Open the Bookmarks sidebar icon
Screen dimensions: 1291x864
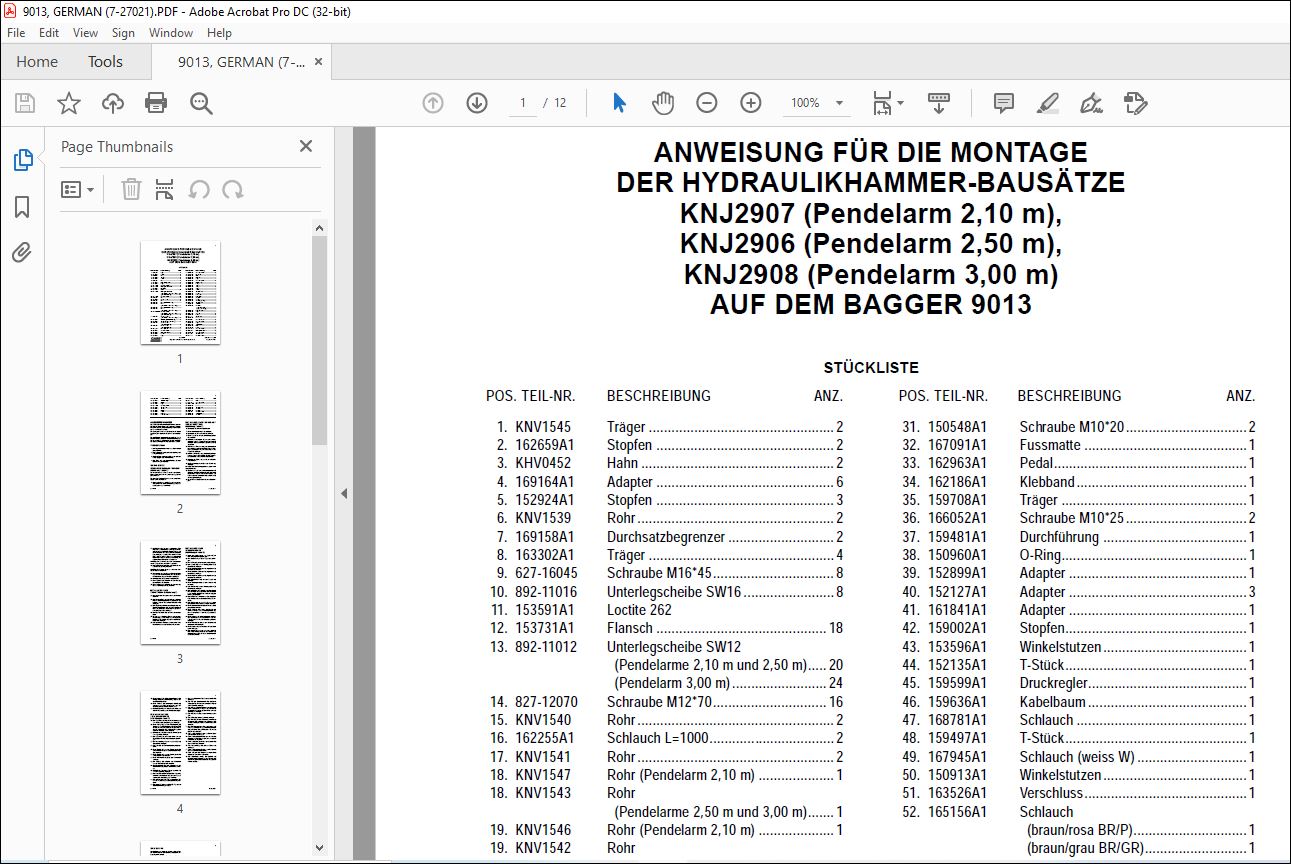(22, 207)
